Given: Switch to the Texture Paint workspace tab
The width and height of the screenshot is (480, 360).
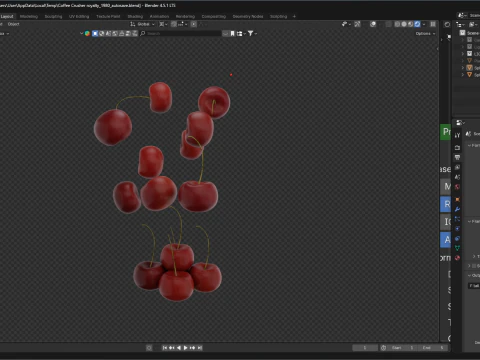Looking at the screenshot, I should (x=108, y=16).
